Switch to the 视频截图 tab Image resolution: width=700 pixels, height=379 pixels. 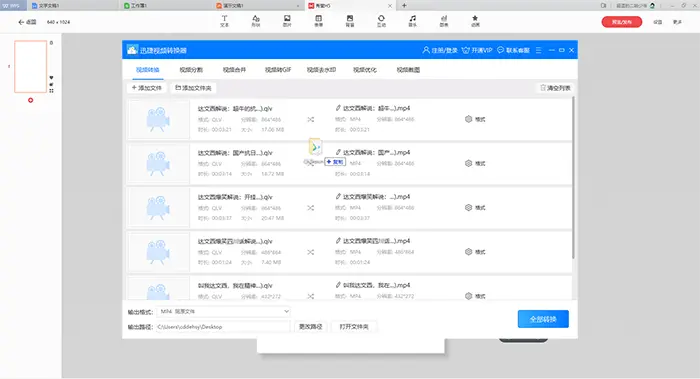(408, 70)
